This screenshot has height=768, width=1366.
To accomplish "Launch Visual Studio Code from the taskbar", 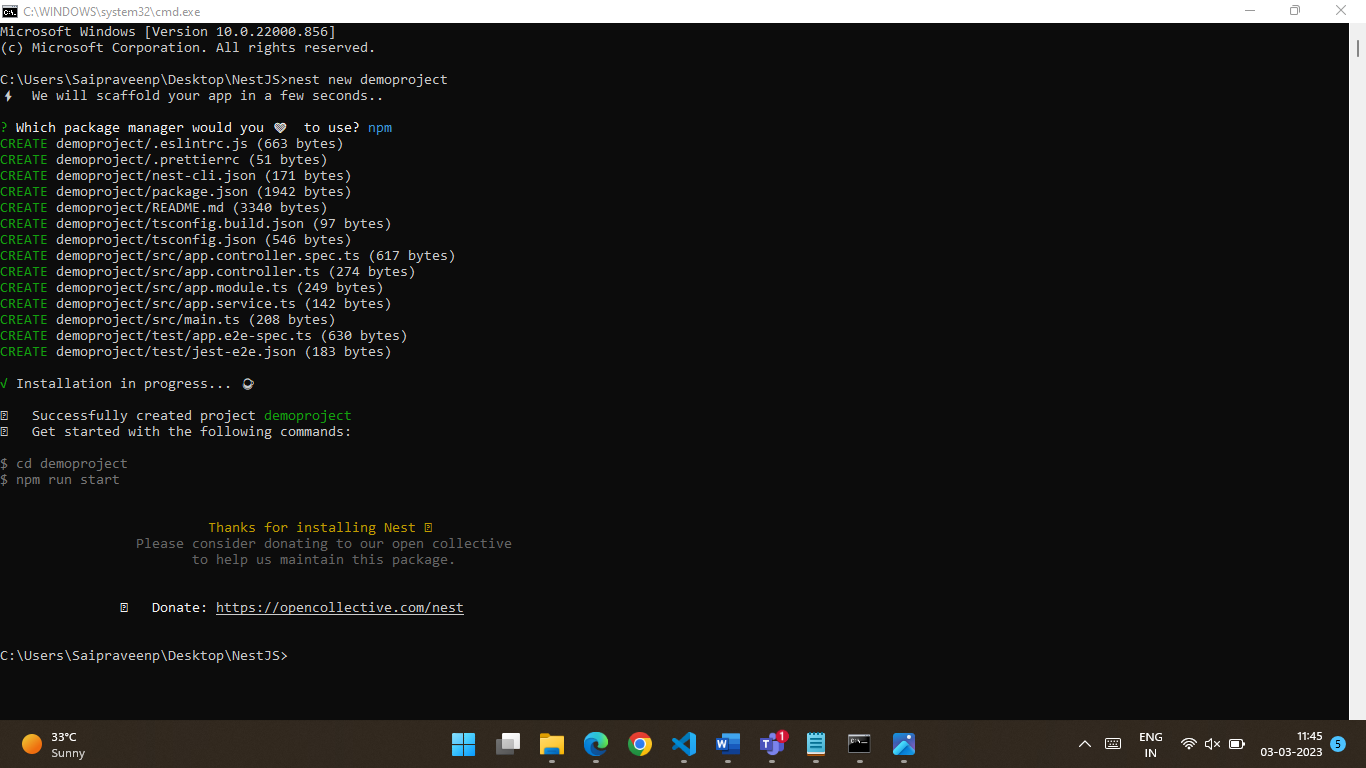I will point(684,744).
